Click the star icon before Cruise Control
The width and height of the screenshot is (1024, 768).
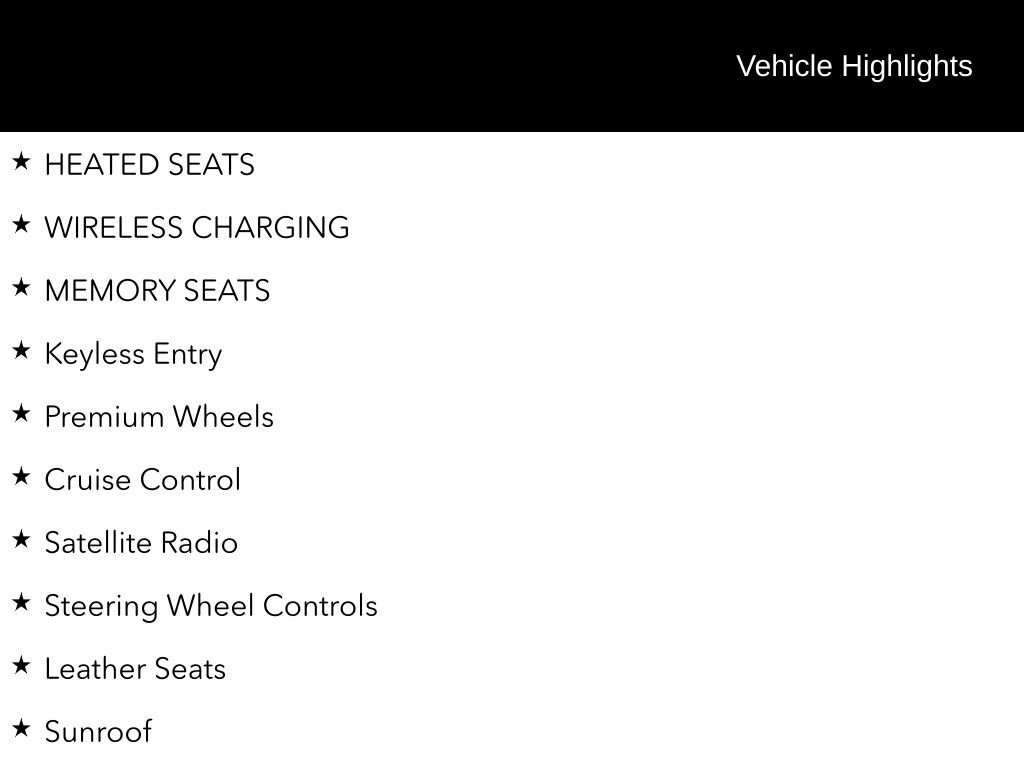tap(21, 476)
